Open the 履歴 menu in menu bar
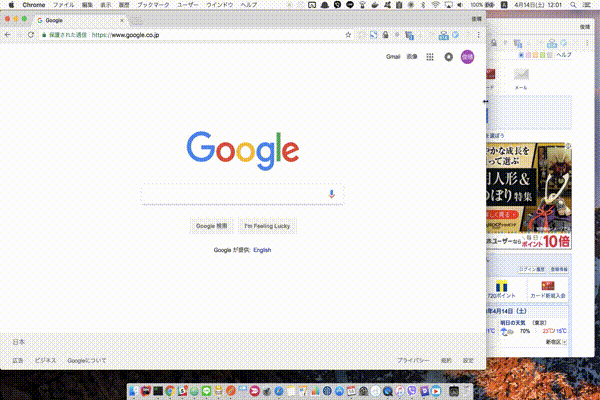 click(124, 5)
